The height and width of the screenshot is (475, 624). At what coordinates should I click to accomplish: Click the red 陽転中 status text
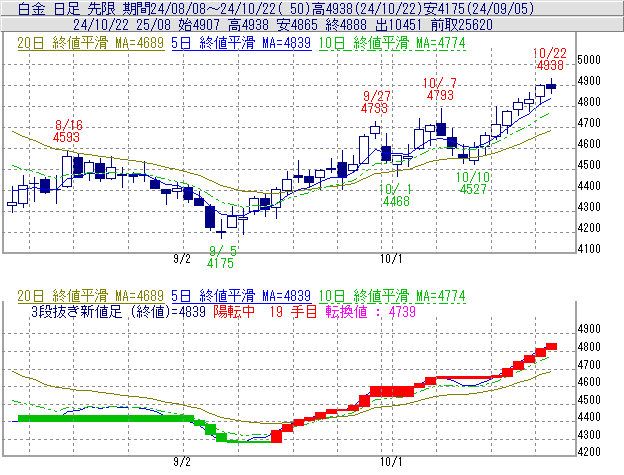(234, 311)
